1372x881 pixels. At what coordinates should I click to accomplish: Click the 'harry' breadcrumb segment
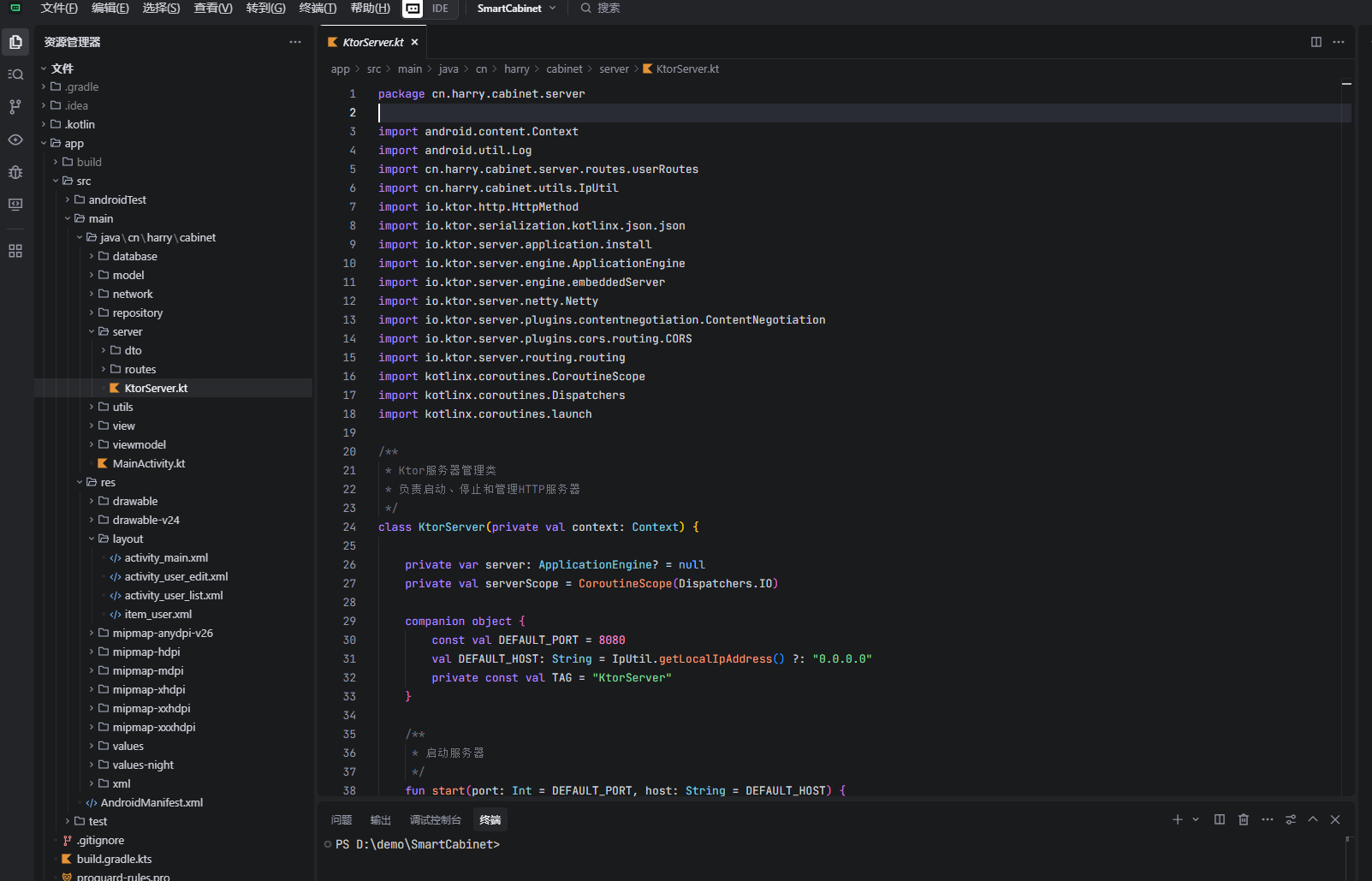click(x=516, y=68)
